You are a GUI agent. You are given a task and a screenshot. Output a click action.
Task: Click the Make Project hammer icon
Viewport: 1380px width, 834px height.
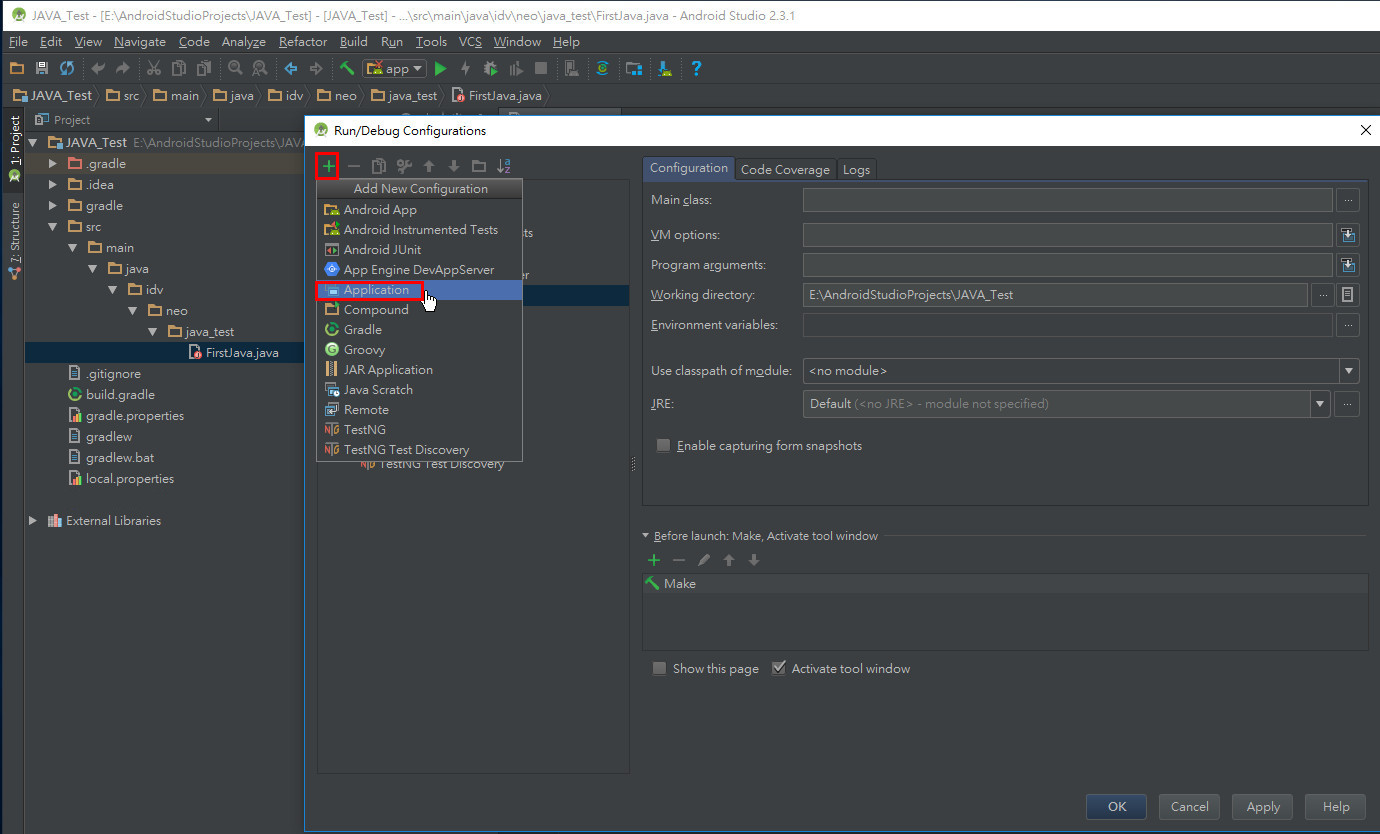click(346, 68)
